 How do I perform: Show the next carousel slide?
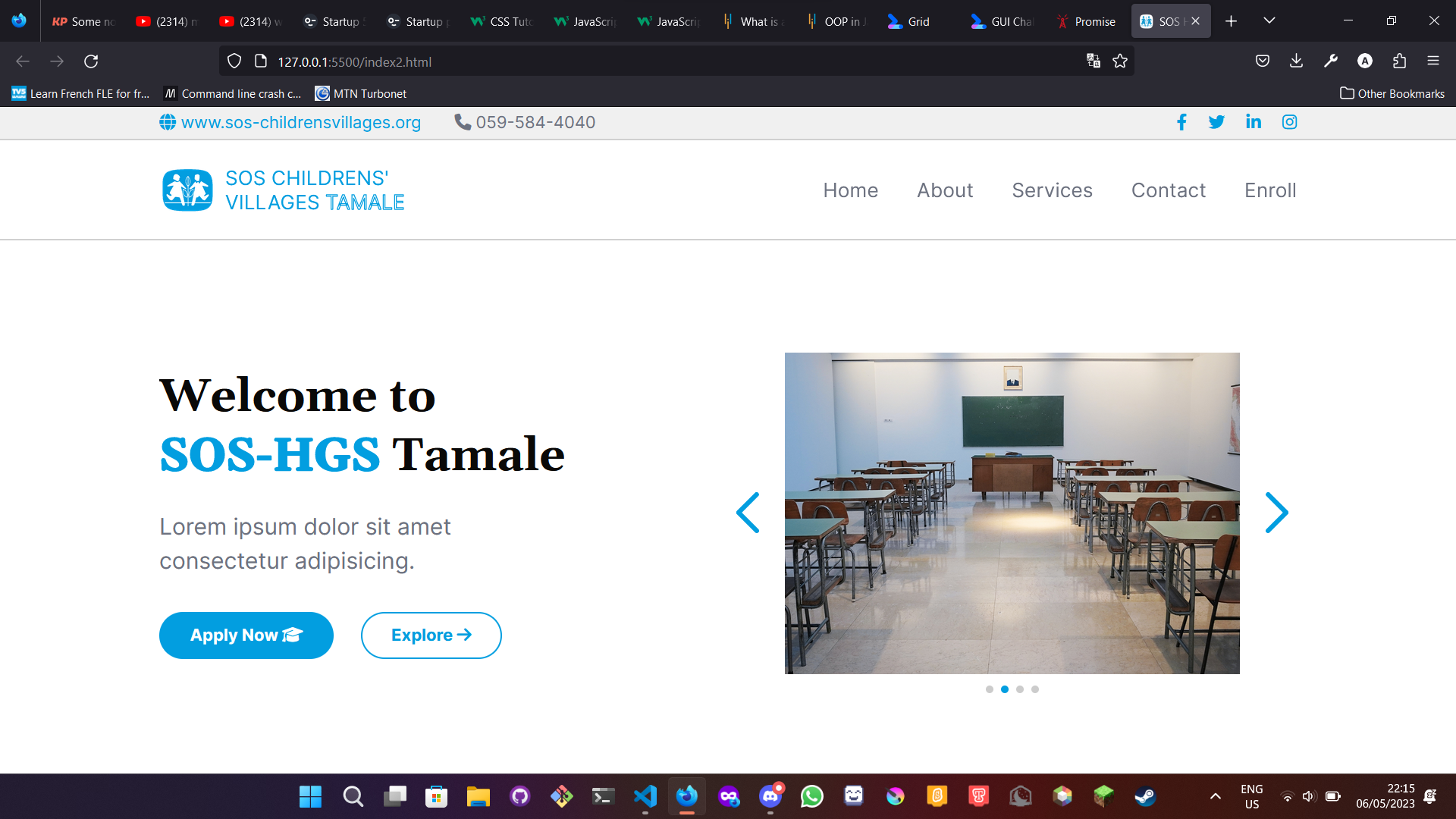click(x=1276, y=513)
